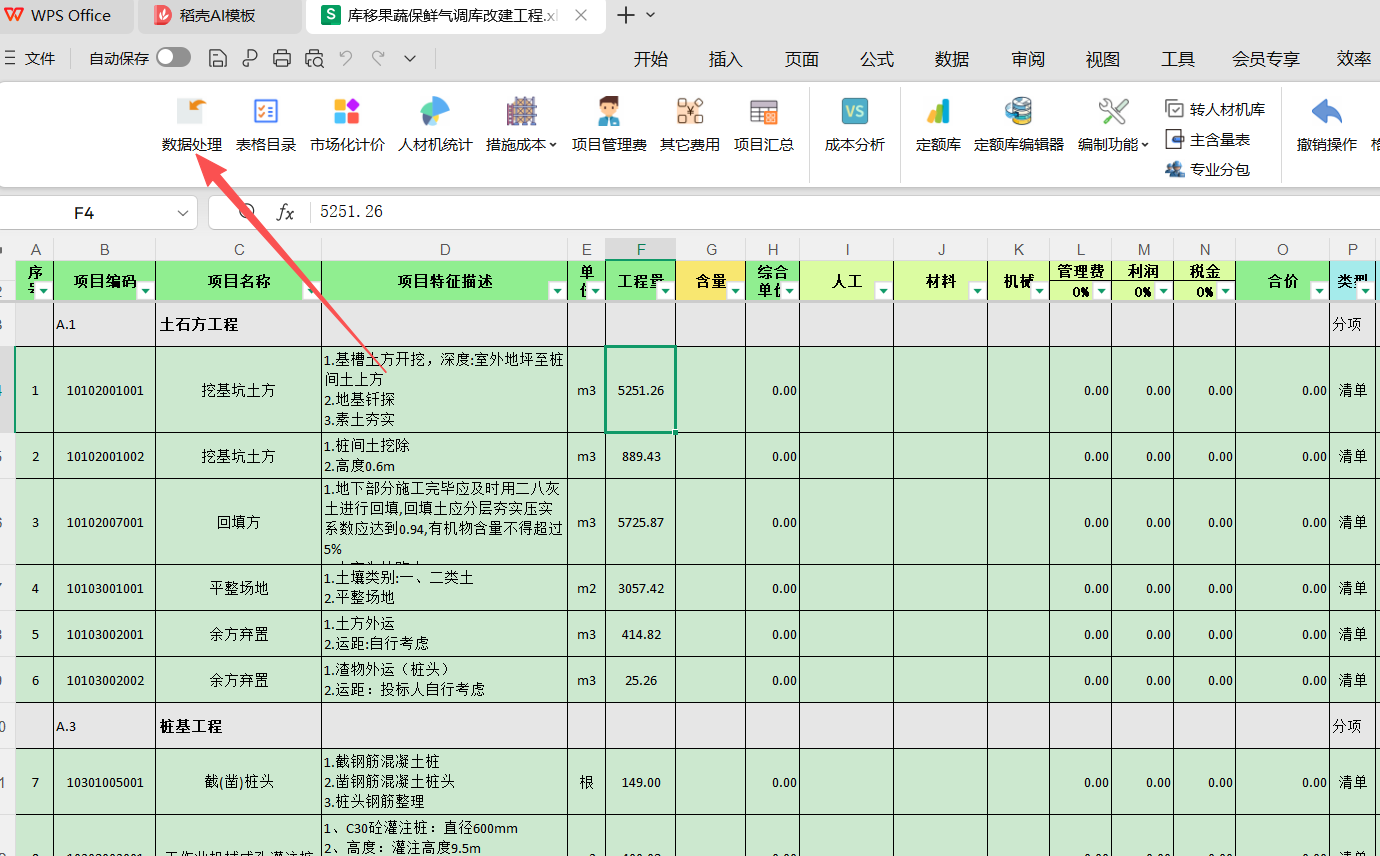Switch to the 审阅 ribbon tab

[1028, 59]
